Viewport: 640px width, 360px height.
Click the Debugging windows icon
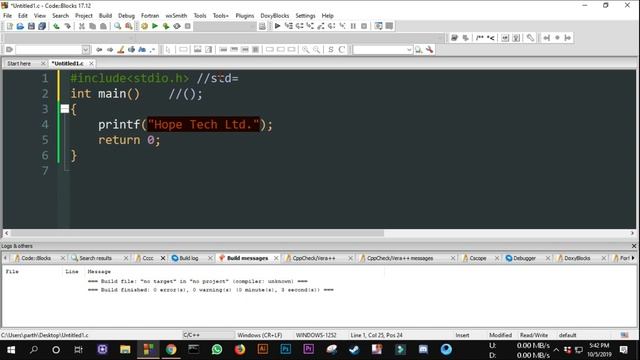[x=379, y=26]
